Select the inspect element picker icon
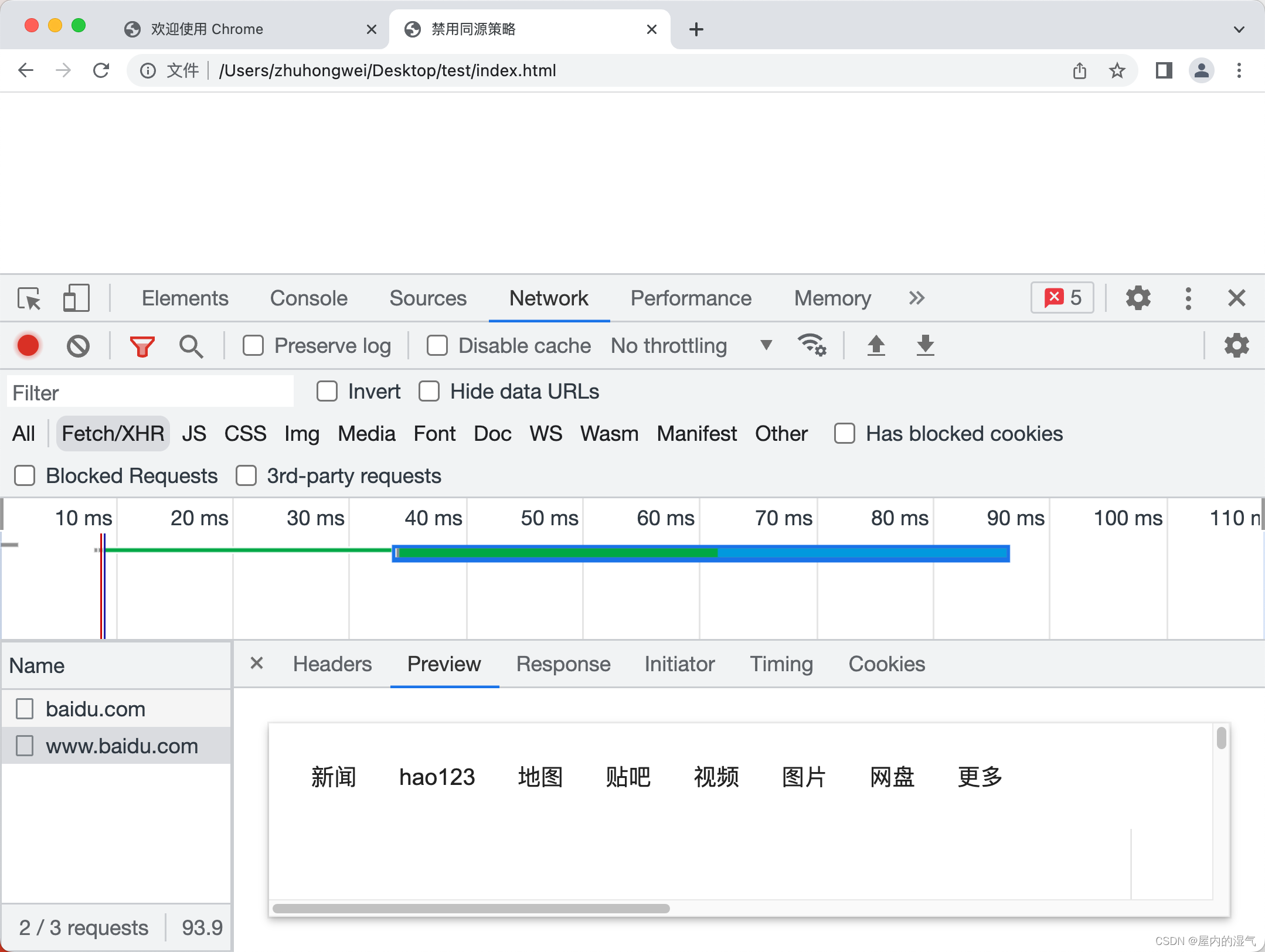The image size is (1265, 952). click(29, 298)
